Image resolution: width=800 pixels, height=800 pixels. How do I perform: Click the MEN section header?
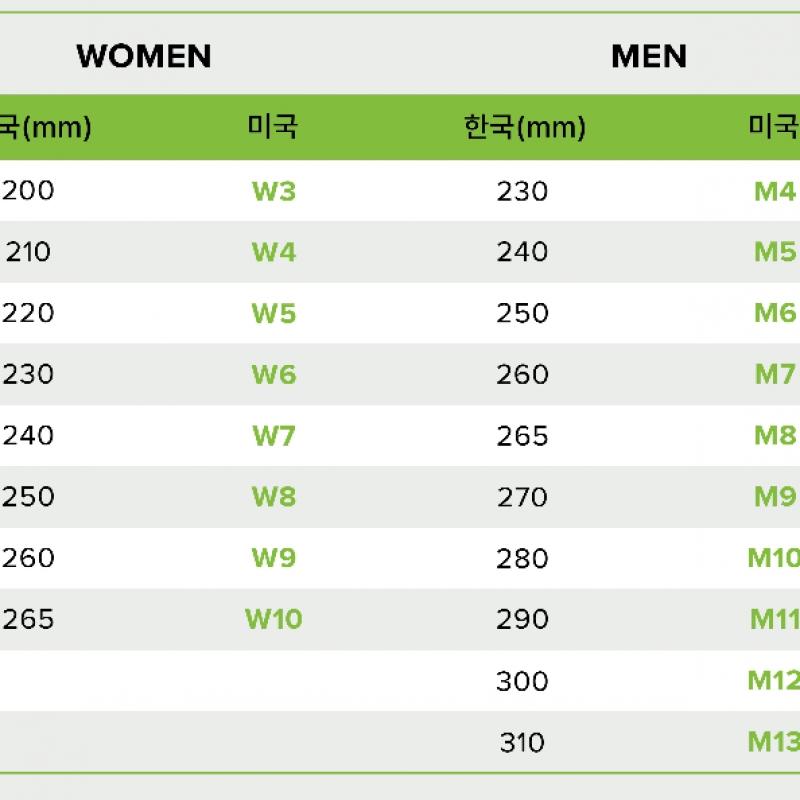[x=648, y=56]
